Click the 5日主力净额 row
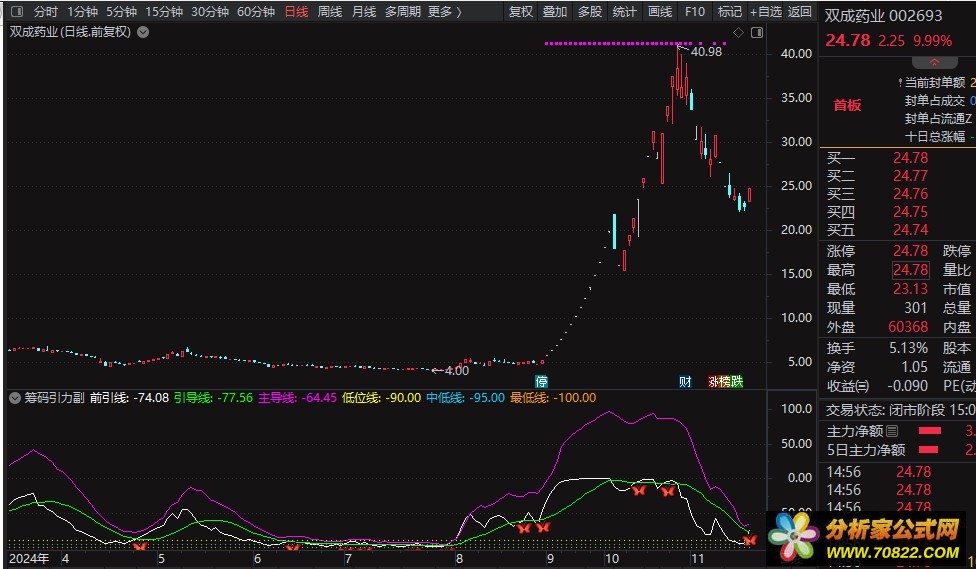This screenshot has height=569, width=976. (x=901, y=450)
